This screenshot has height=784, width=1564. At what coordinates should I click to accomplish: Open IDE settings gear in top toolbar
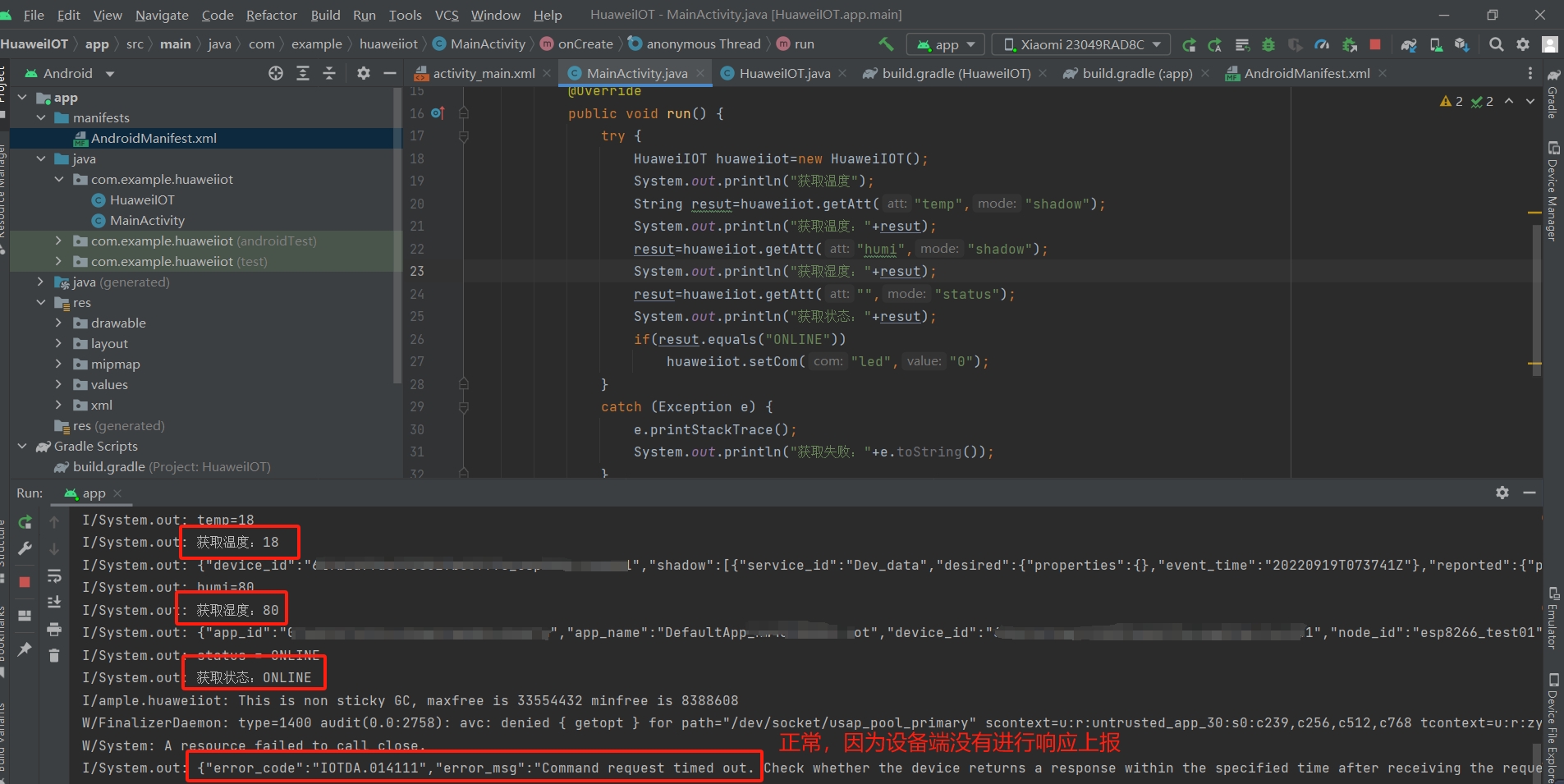click(x=1523, y=44)
